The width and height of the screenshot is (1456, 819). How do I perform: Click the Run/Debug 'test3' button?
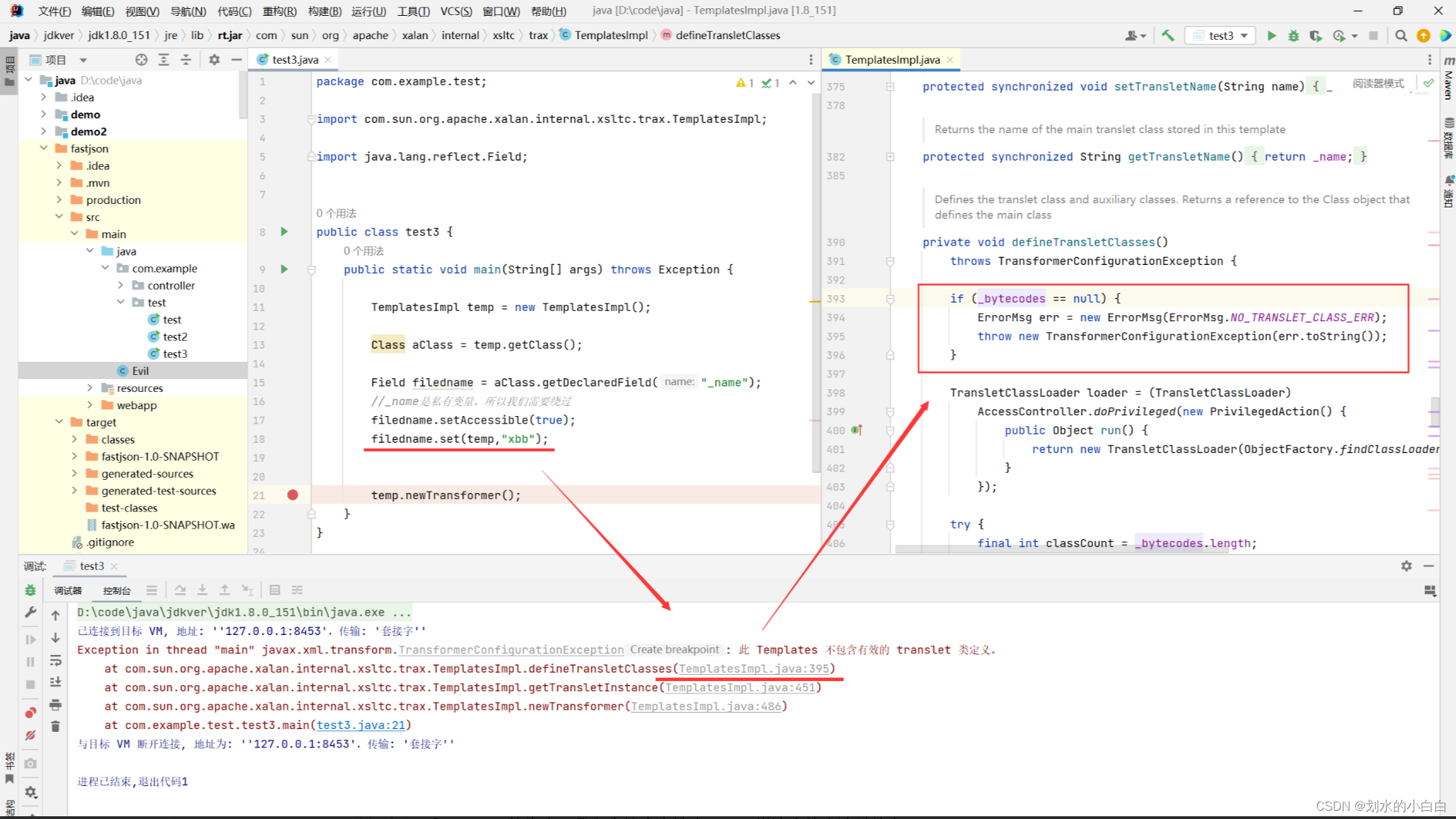pos(1270,35)
